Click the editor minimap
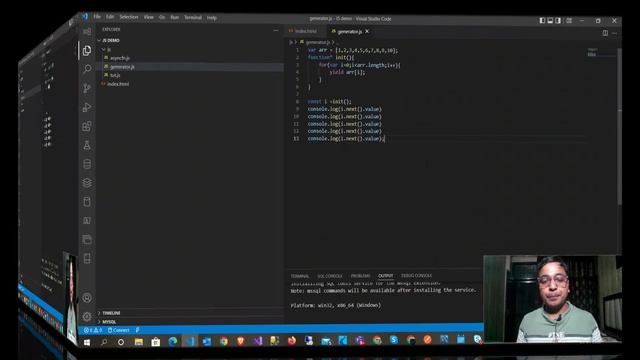The width and height of the screenshot is (640, 360). (601, 52)
